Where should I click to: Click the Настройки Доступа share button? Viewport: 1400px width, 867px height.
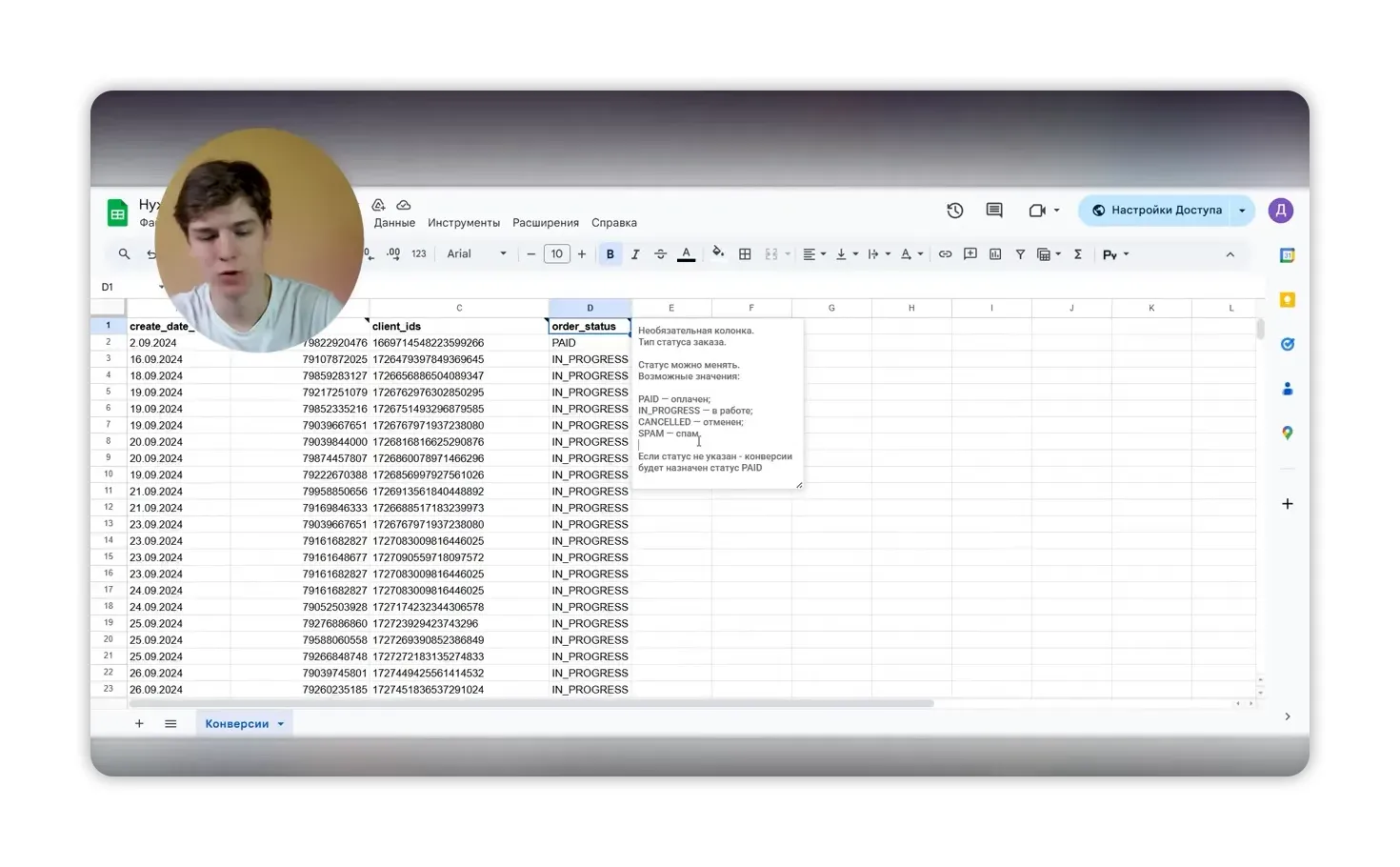pos(1156,211)
